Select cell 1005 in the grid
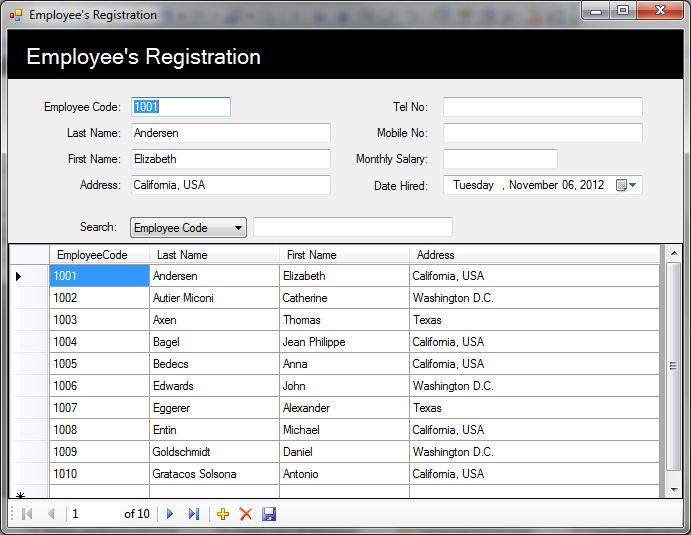Viewport: 691px width, 535px height. [100, 364]
